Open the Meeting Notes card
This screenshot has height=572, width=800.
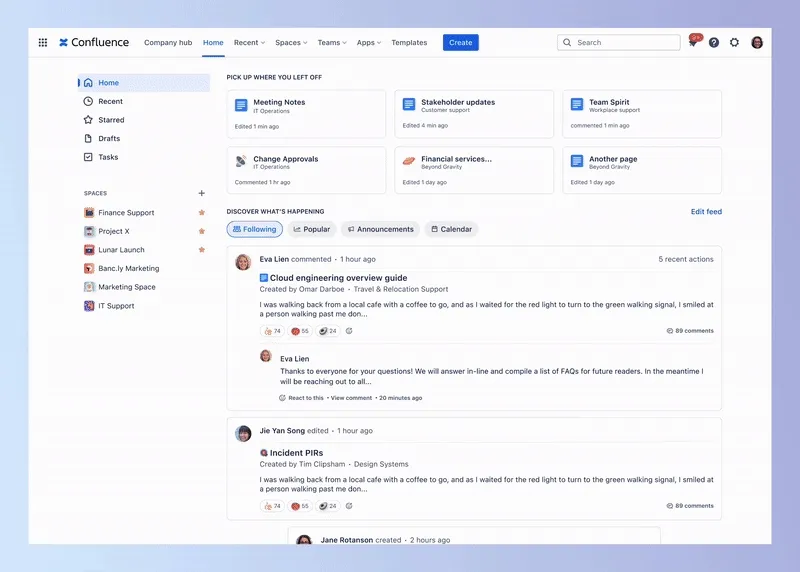click(306, 114)
